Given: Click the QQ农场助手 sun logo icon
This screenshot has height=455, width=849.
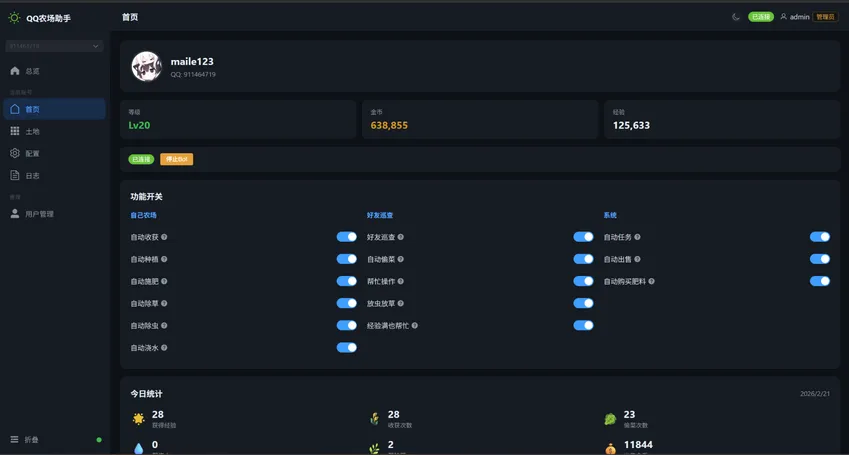Looking at the screenshot, I should [14, 18].
